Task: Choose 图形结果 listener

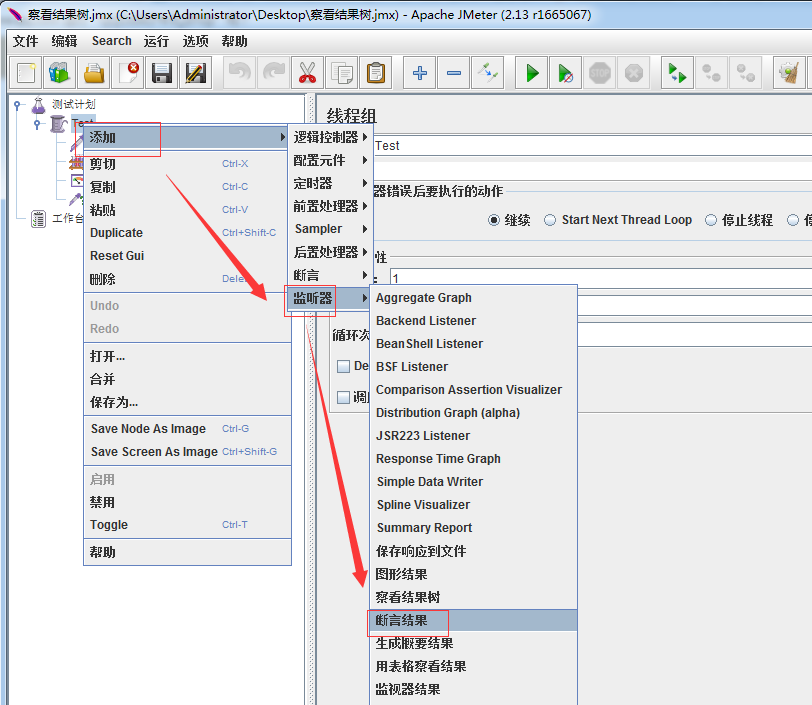Action: pos(473,574)
